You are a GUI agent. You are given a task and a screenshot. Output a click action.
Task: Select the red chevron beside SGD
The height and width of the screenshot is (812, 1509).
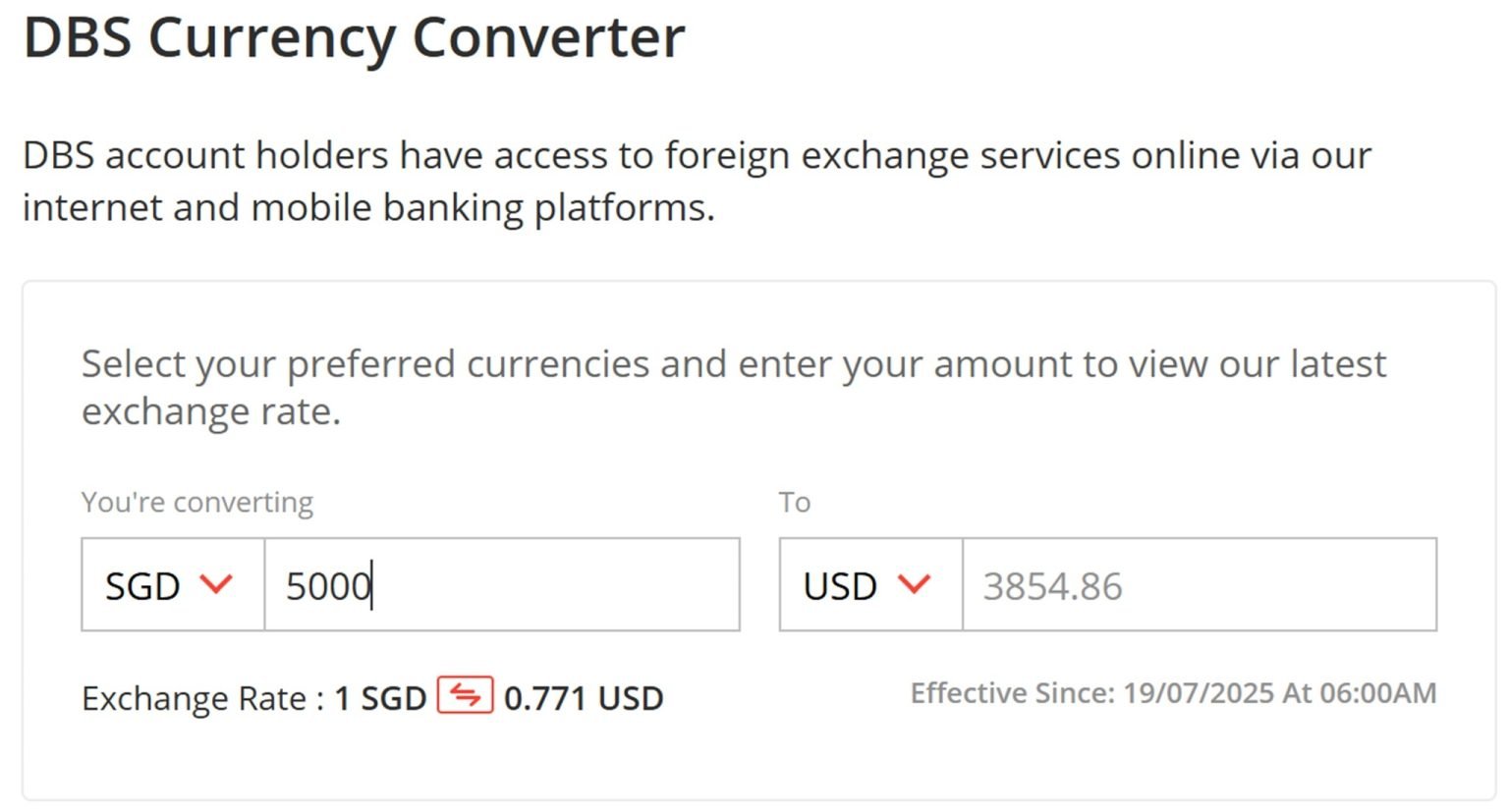214,585
